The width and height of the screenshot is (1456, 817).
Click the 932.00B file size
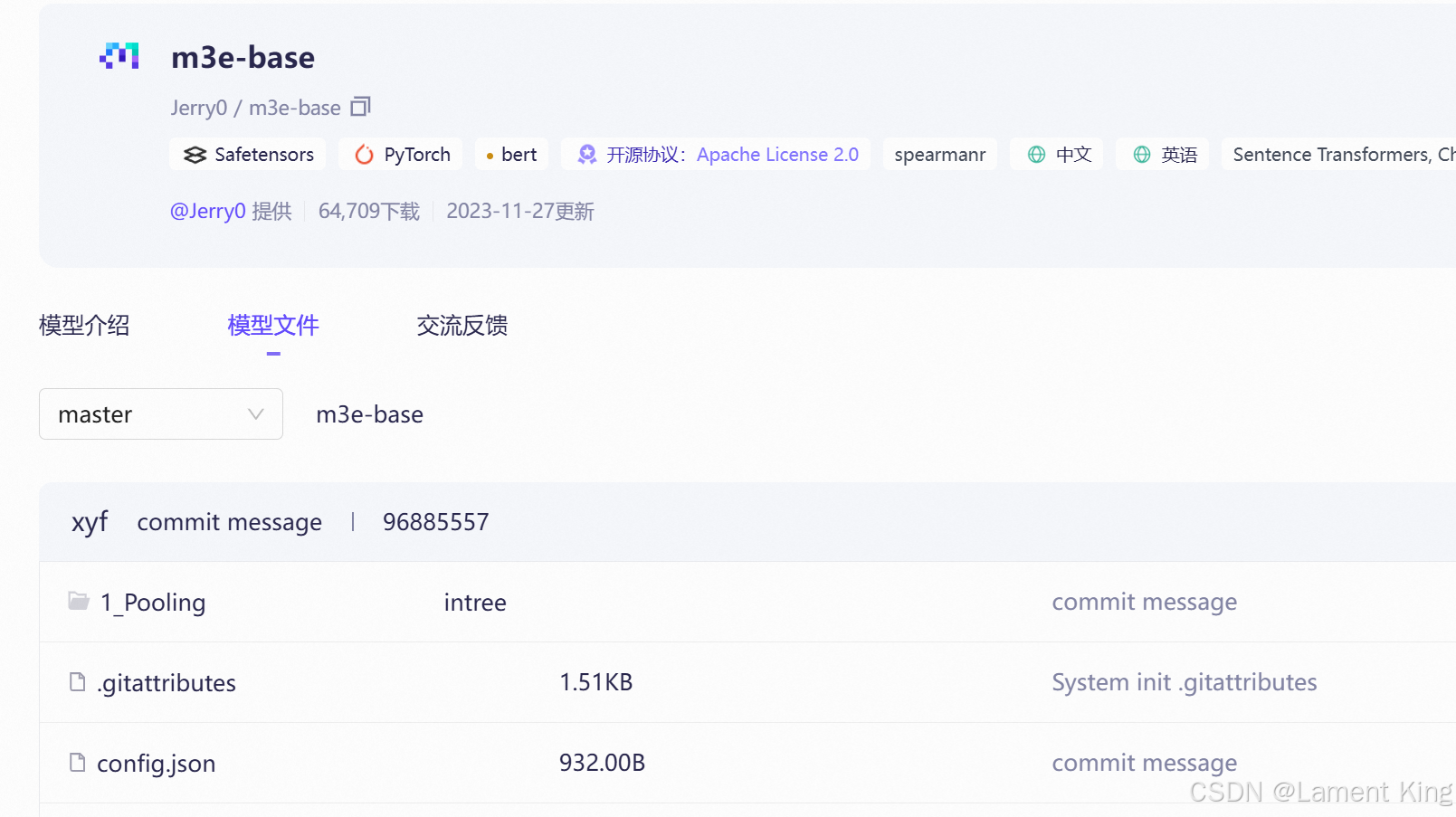(x=602, y=763)
